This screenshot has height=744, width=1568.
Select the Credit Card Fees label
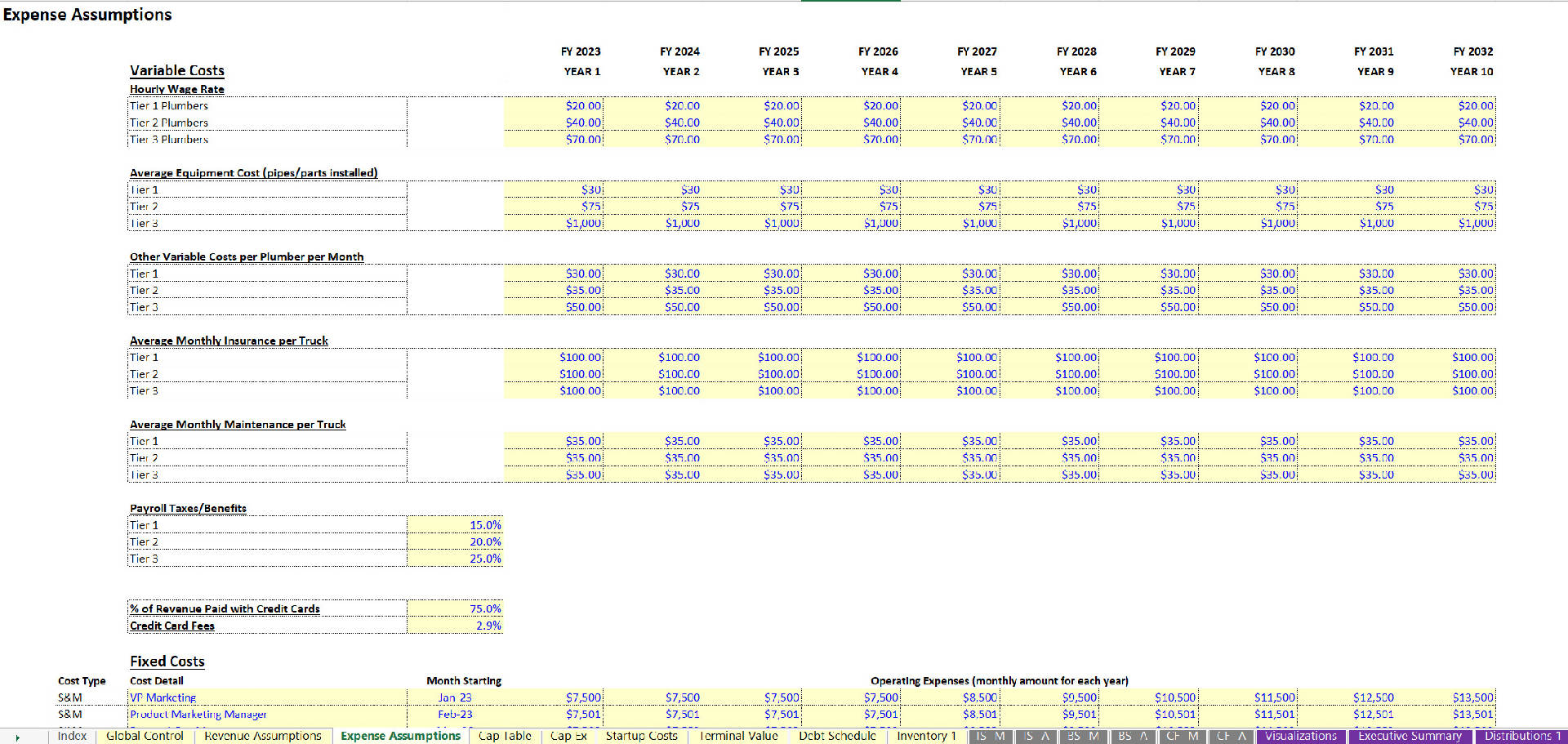coord(171,626)
